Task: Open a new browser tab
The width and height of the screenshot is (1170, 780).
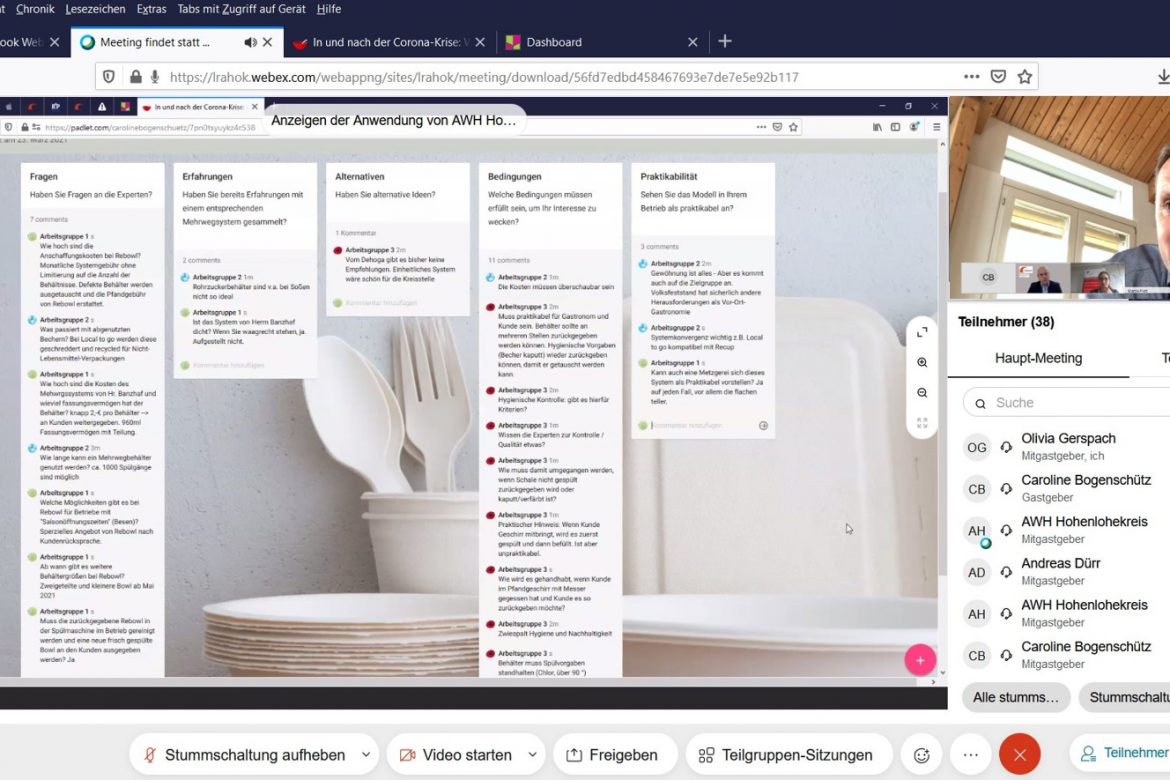Action: click(725, 42)
